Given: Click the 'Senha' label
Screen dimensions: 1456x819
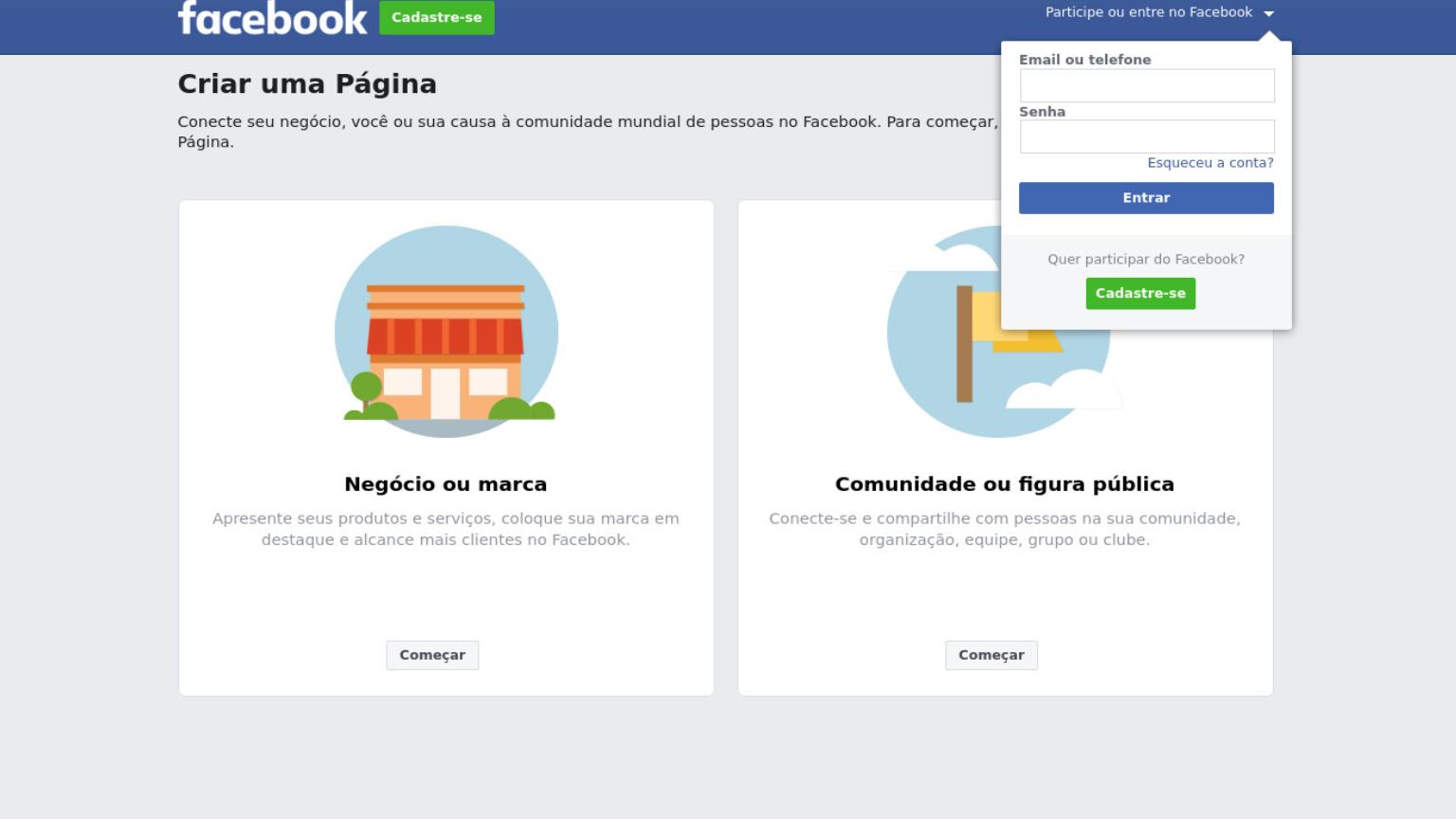Looking at the screenshot, I should click(x=1042, y=112).
